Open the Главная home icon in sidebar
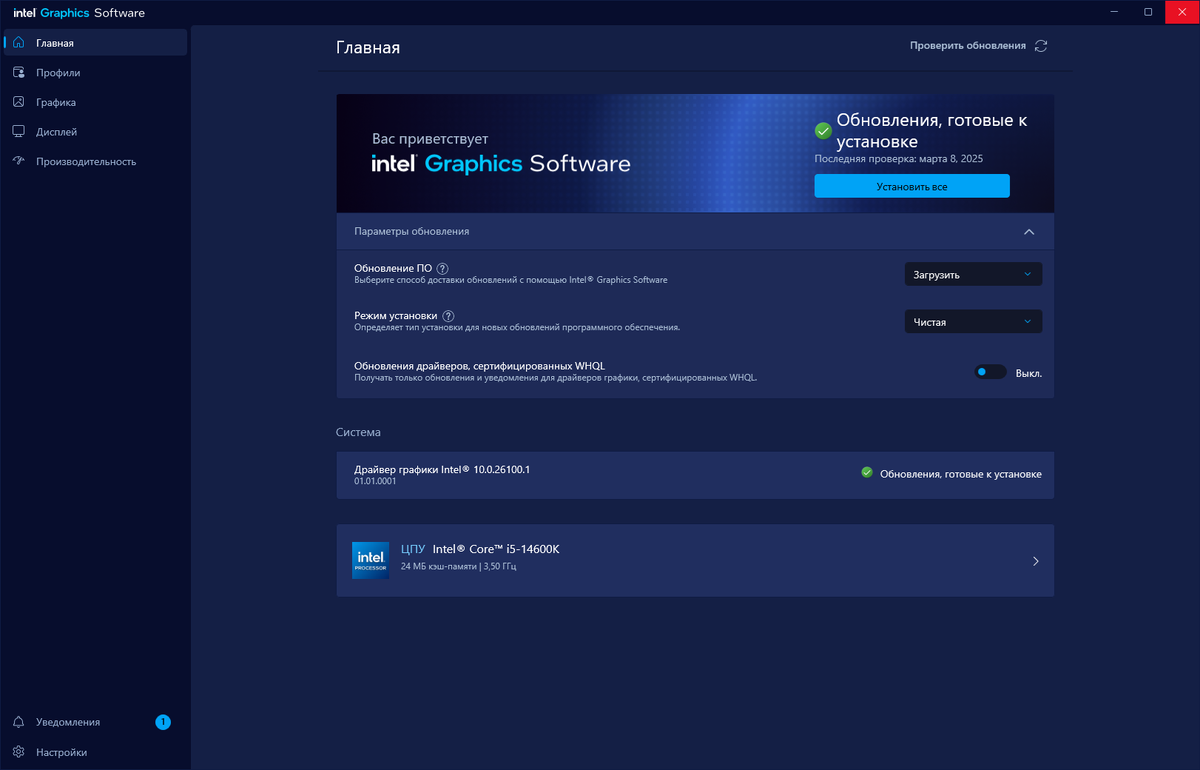The width and height of the screenshot is (1200, 770). coord(18,43)
